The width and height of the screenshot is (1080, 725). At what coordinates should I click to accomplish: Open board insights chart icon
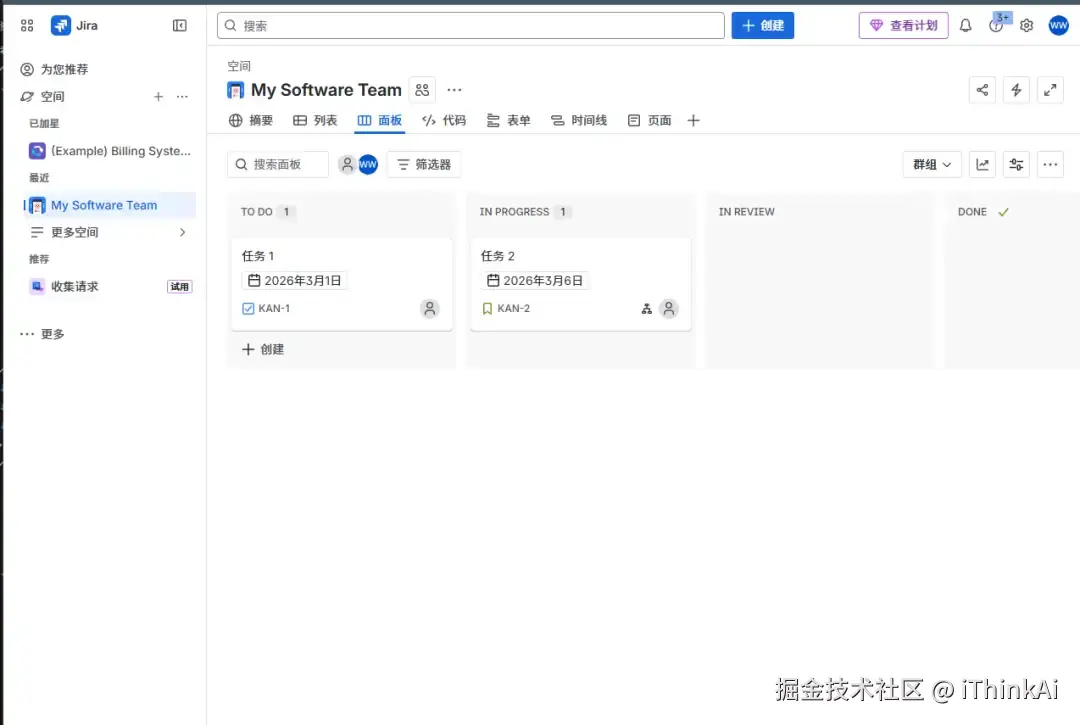(982, 165)
